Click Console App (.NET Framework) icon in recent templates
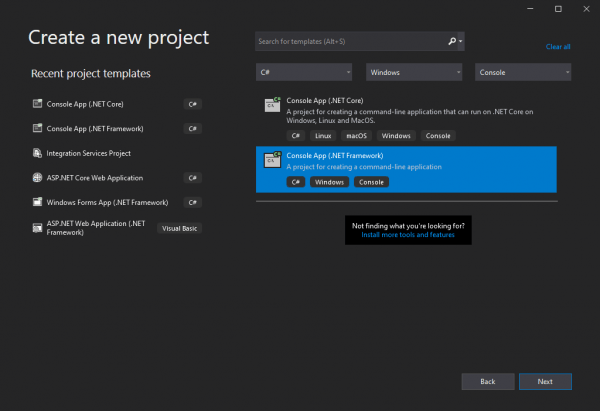Image resolution: width=600 pixels, height=411 pixels. [x=37, y=128]
